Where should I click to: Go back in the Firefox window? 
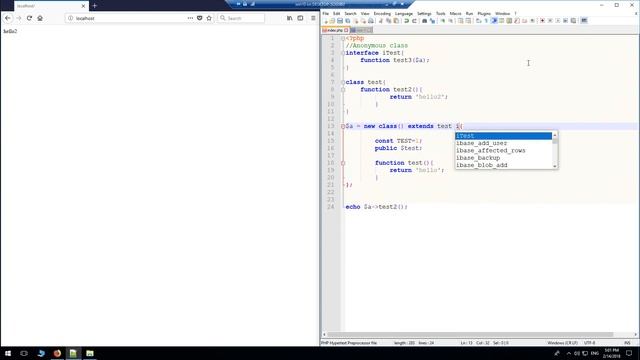[8, 18]
